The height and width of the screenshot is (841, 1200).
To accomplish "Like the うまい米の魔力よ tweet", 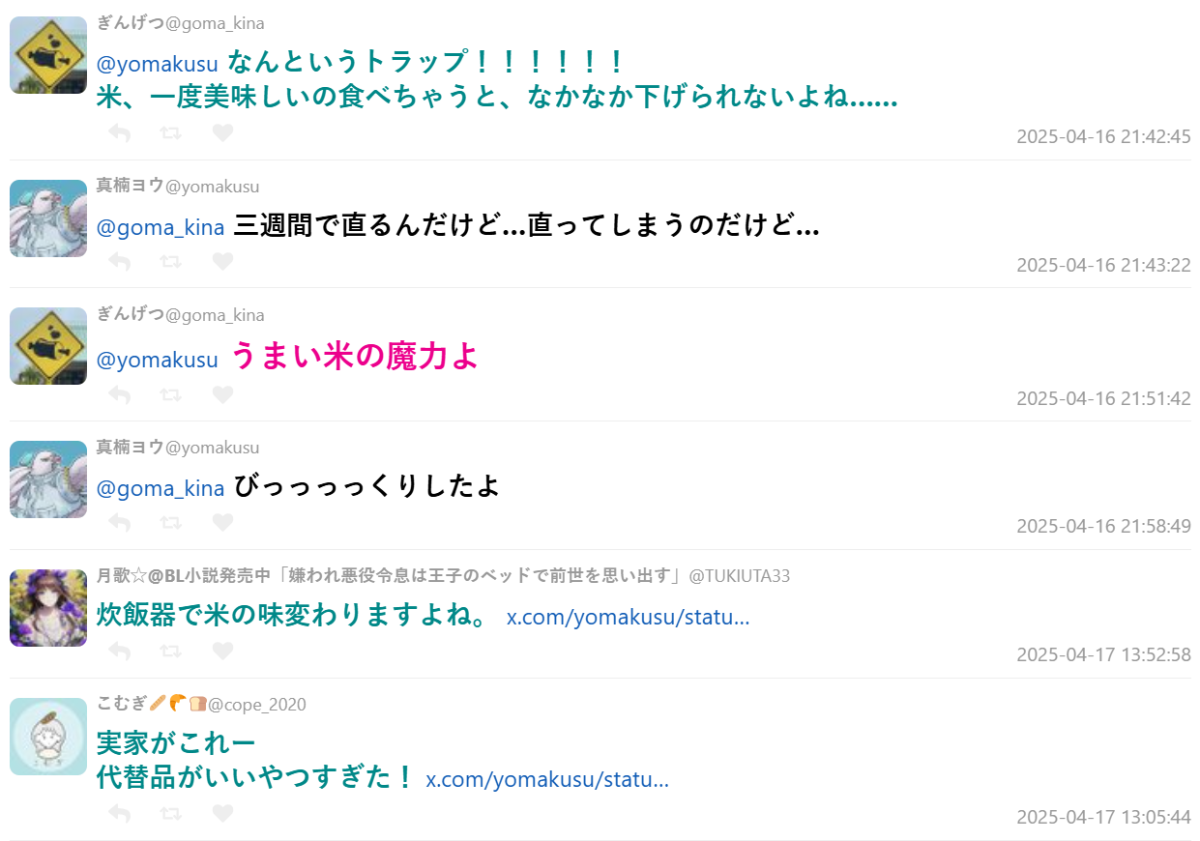I will 223,394.
